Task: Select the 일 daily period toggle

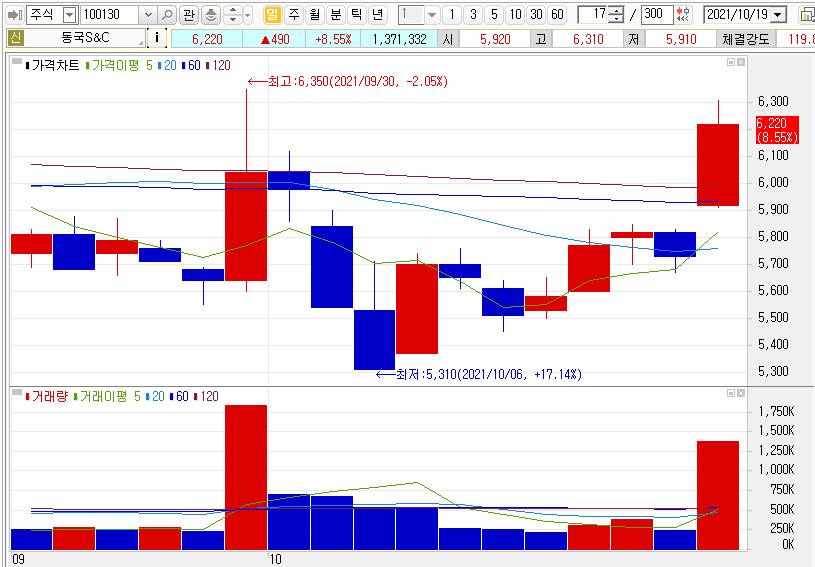Action: 272,15
